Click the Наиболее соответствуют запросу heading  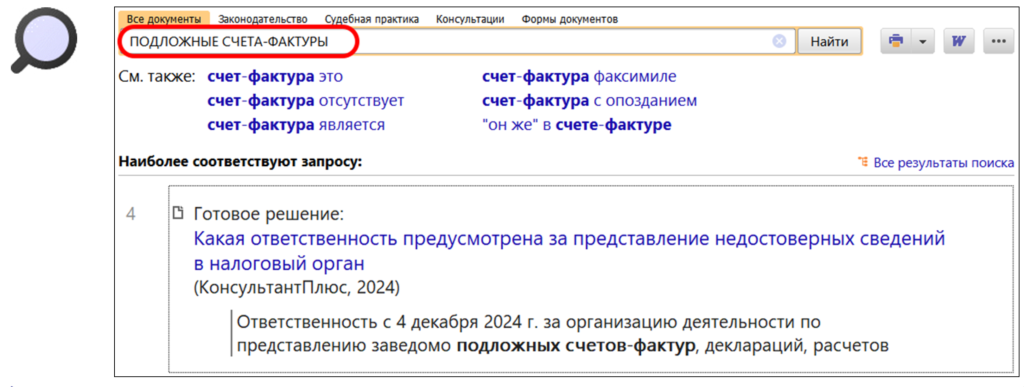coord(240,162)
